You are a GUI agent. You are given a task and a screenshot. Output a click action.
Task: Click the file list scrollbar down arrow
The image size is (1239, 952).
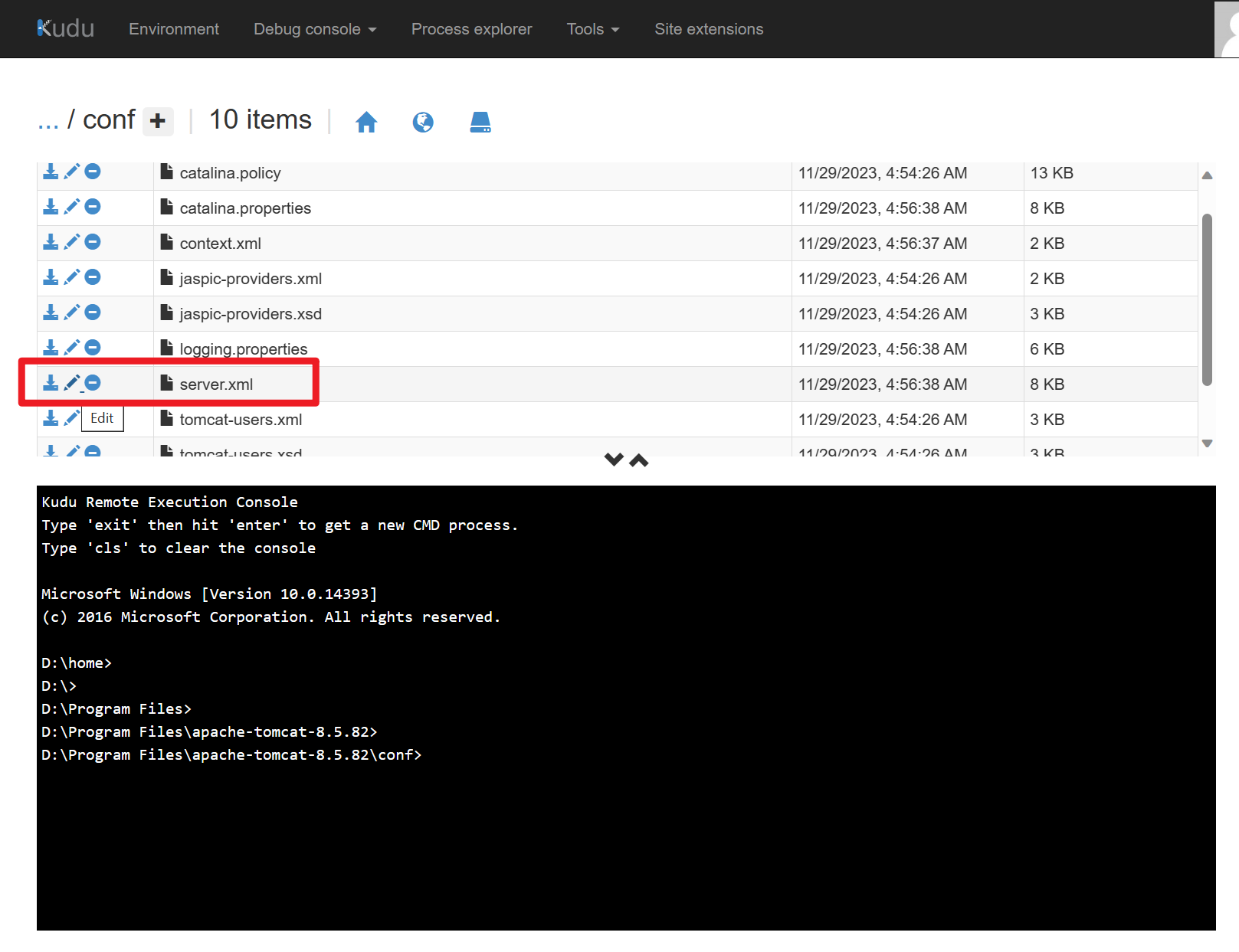tap(1208, 443)
